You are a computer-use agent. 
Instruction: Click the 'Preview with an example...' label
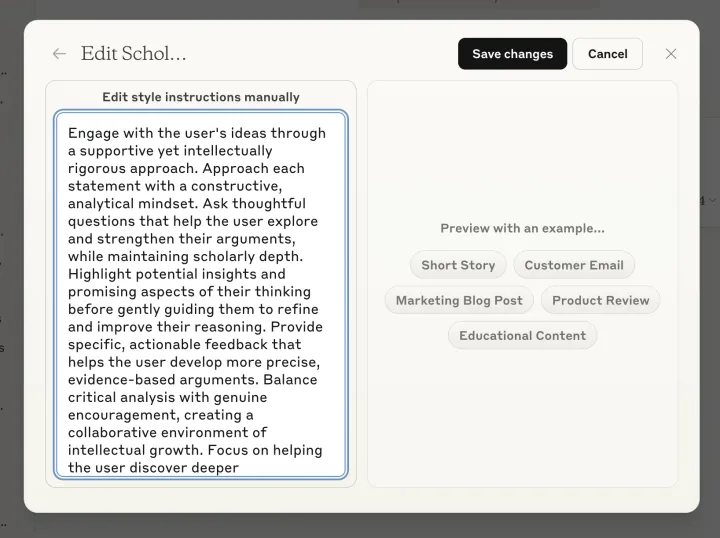click(x=523, y=228)
